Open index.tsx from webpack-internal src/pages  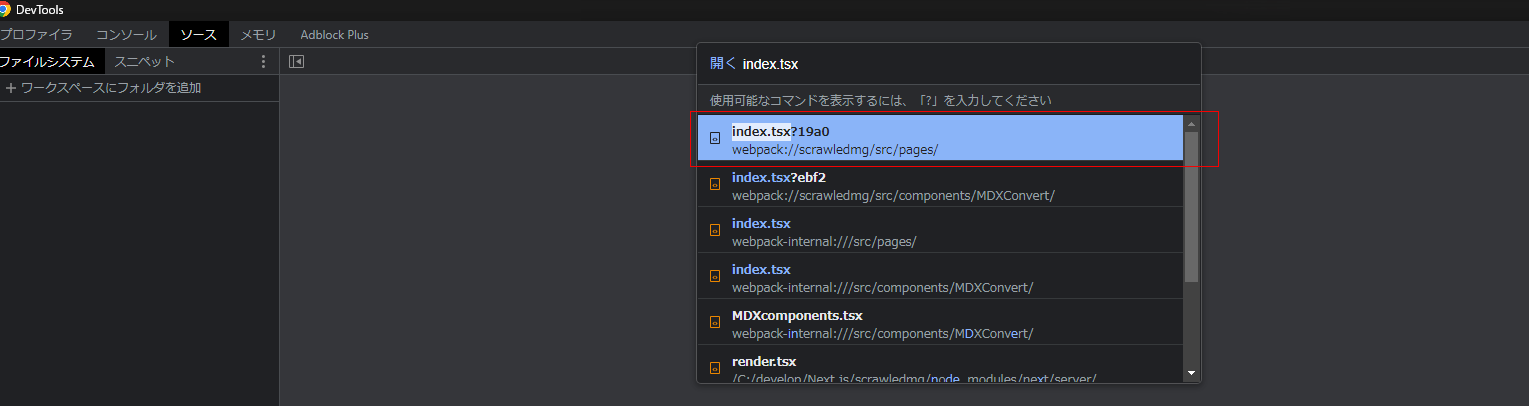point(940,231)
